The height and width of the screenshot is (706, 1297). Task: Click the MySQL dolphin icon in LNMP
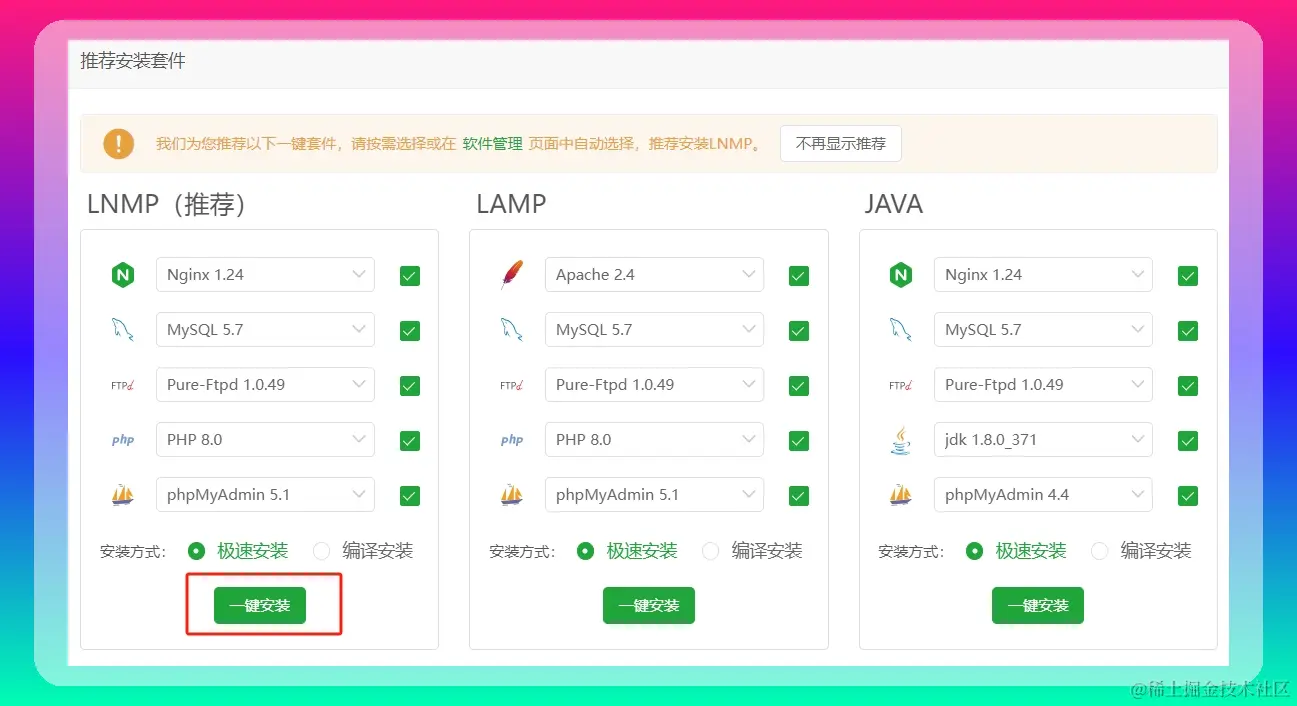[122, 329]
